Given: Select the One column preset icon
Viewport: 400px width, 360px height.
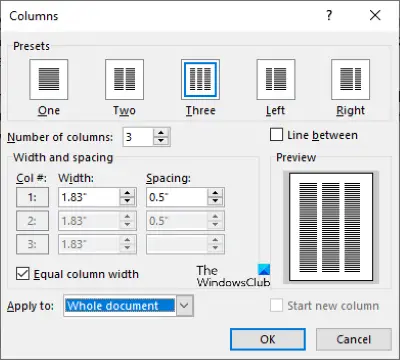Looking at the screenshot, I should click(x=49, y=79).
